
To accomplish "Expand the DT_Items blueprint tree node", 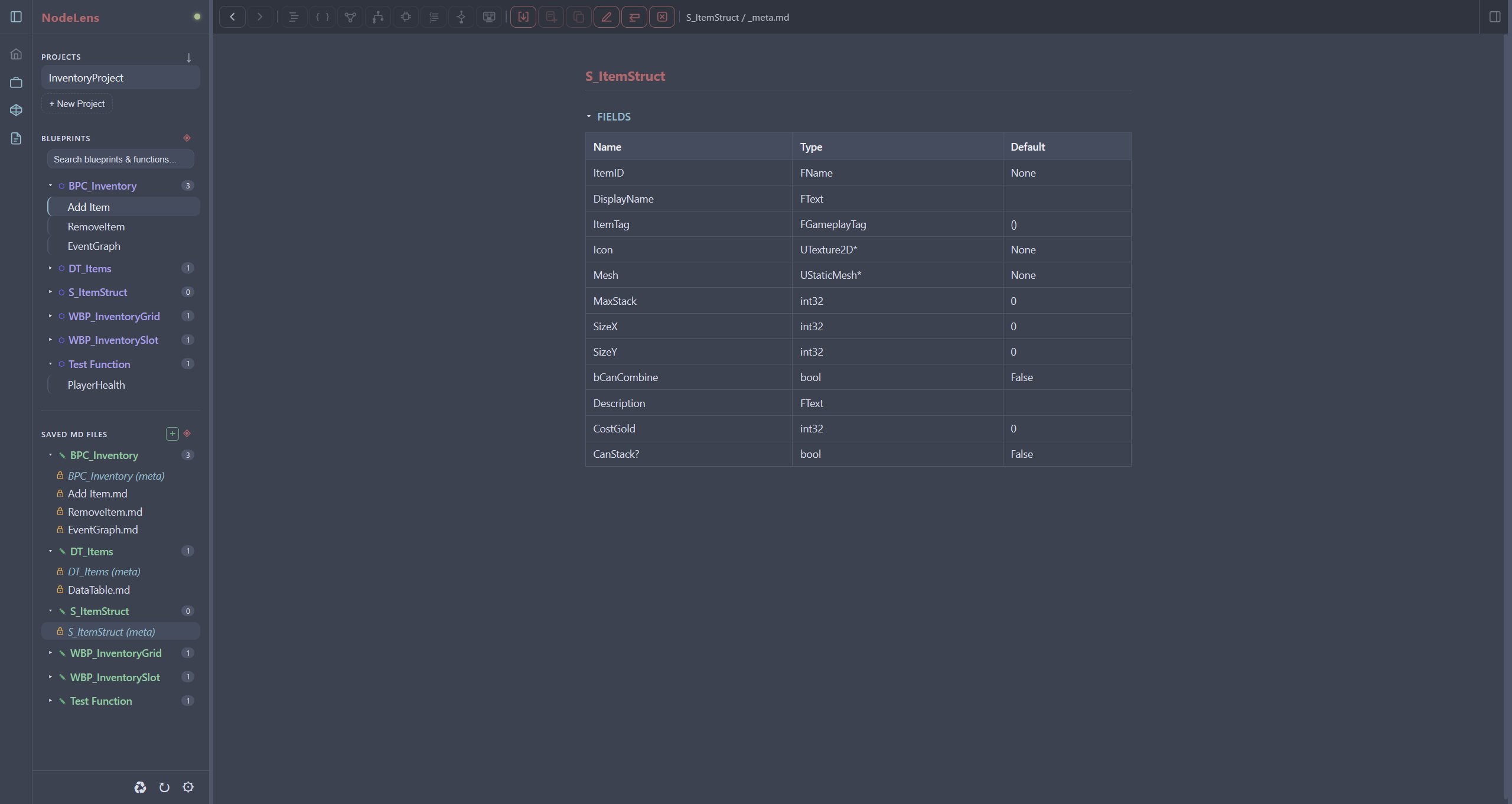I will point(50,268).
